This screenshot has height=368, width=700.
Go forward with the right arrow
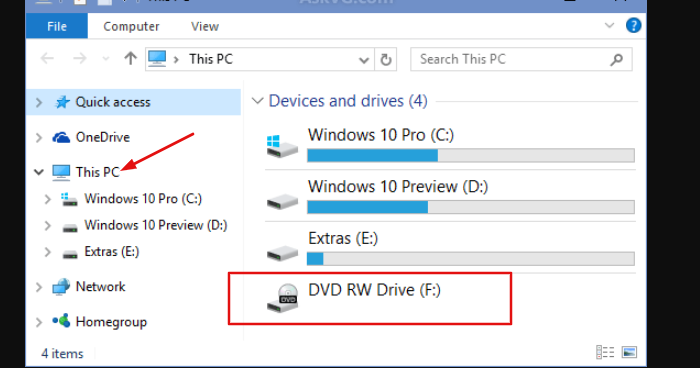(x=79, y=59)
